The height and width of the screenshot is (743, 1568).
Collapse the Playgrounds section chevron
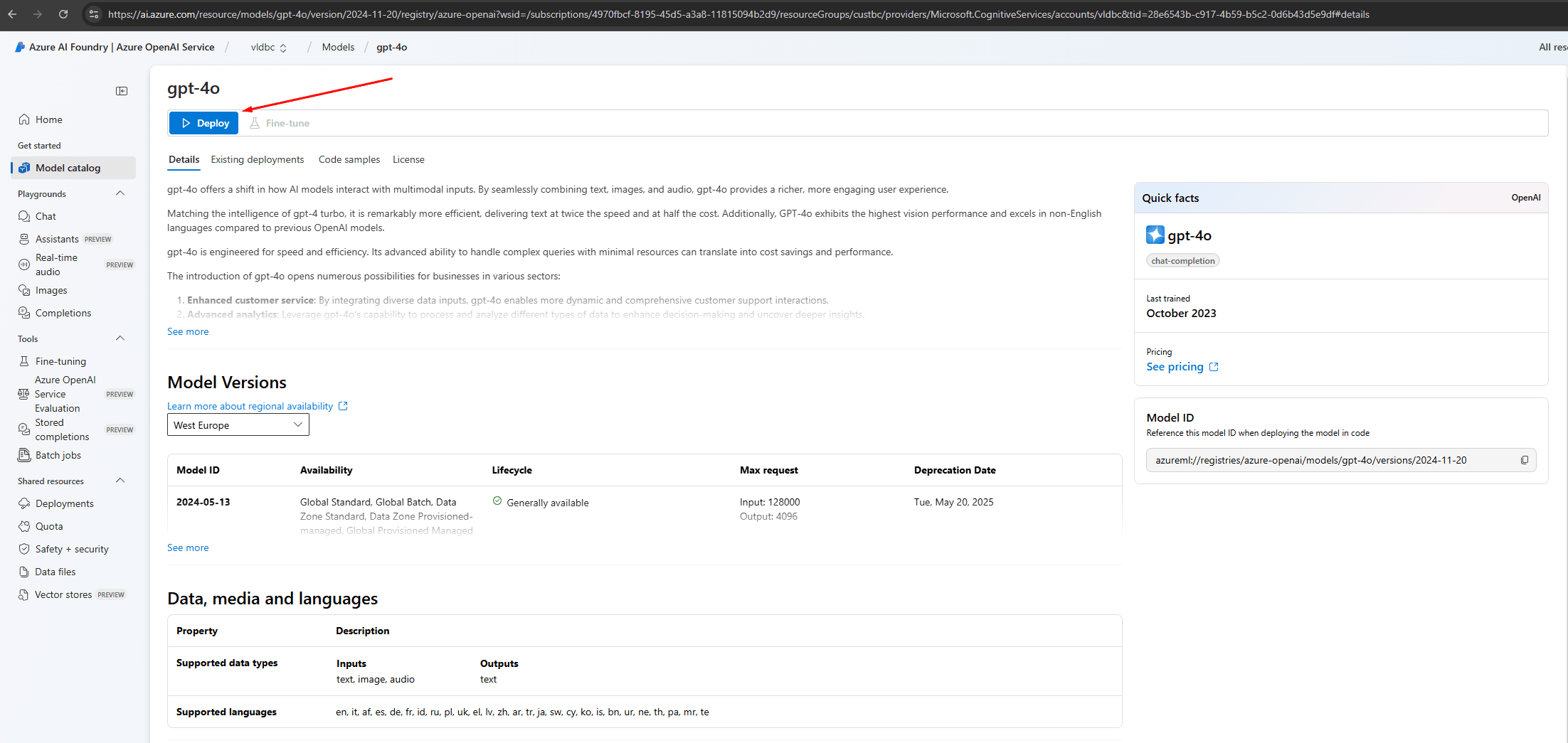[x=120, y=193]
